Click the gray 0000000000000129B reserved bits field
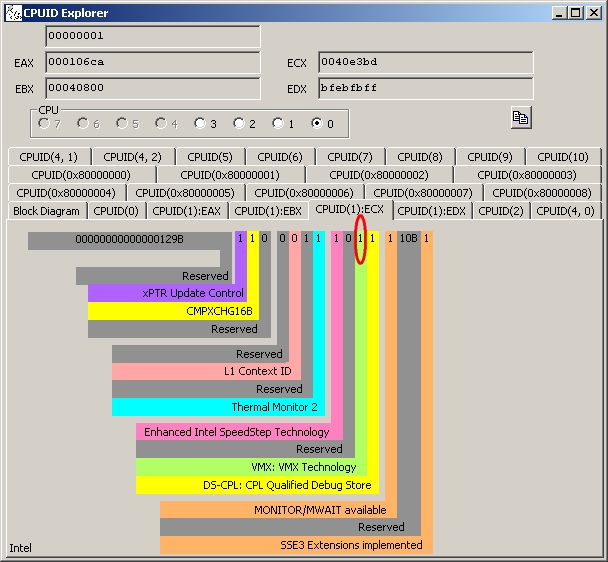 tap(130, 239)
